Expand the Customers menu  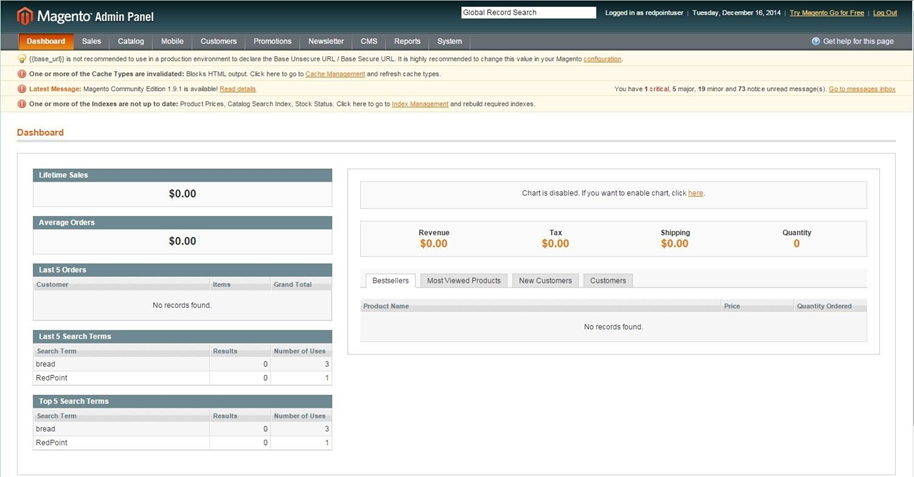coord(218,41)
